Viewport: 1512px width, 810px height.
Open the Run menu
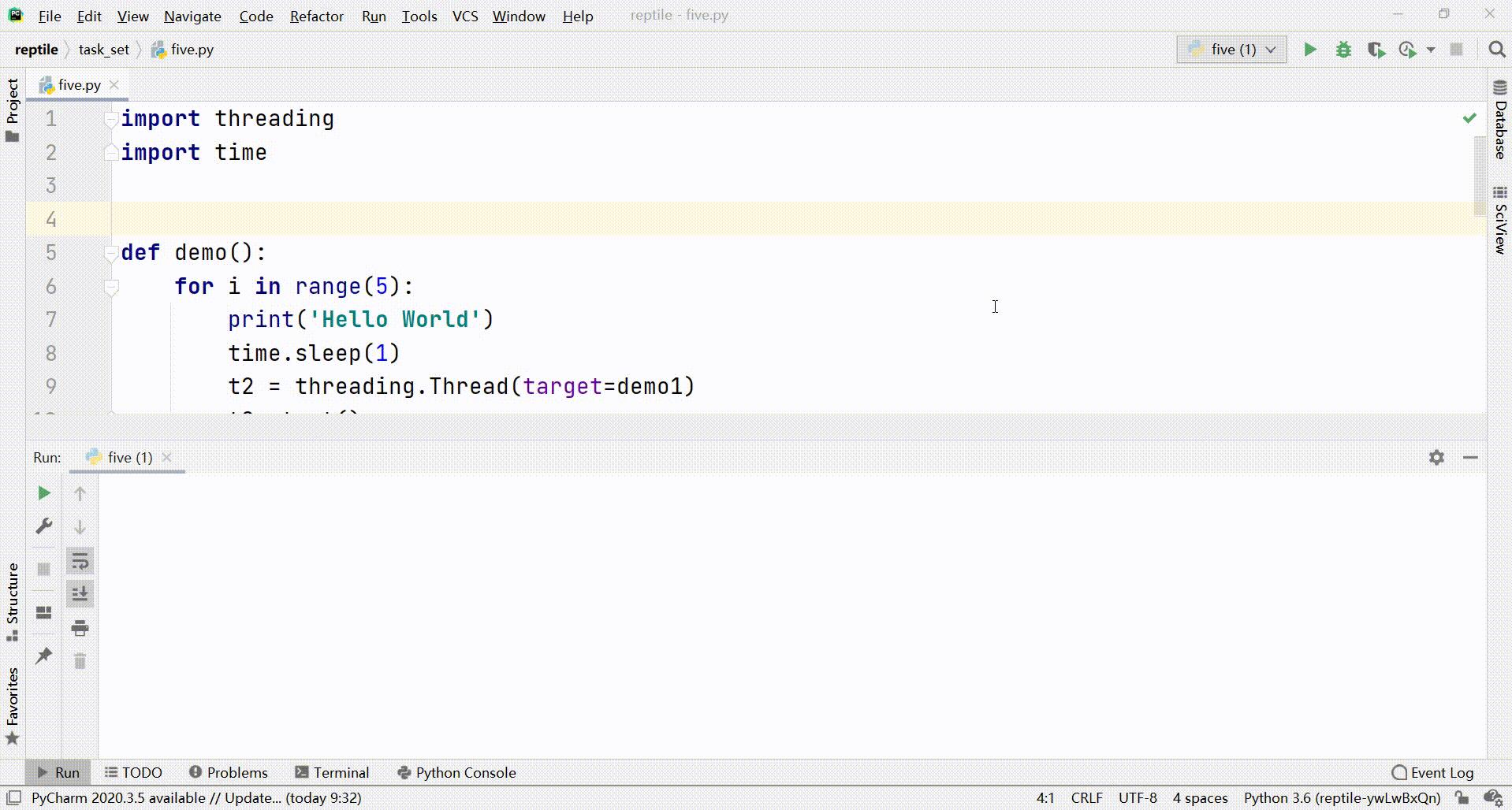[x=374, y=16]
